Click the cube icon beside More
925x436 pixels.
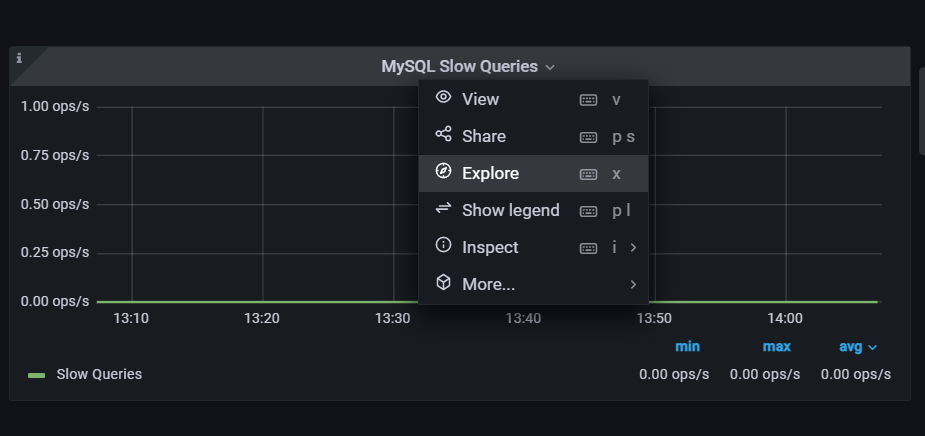coord(443,282)
